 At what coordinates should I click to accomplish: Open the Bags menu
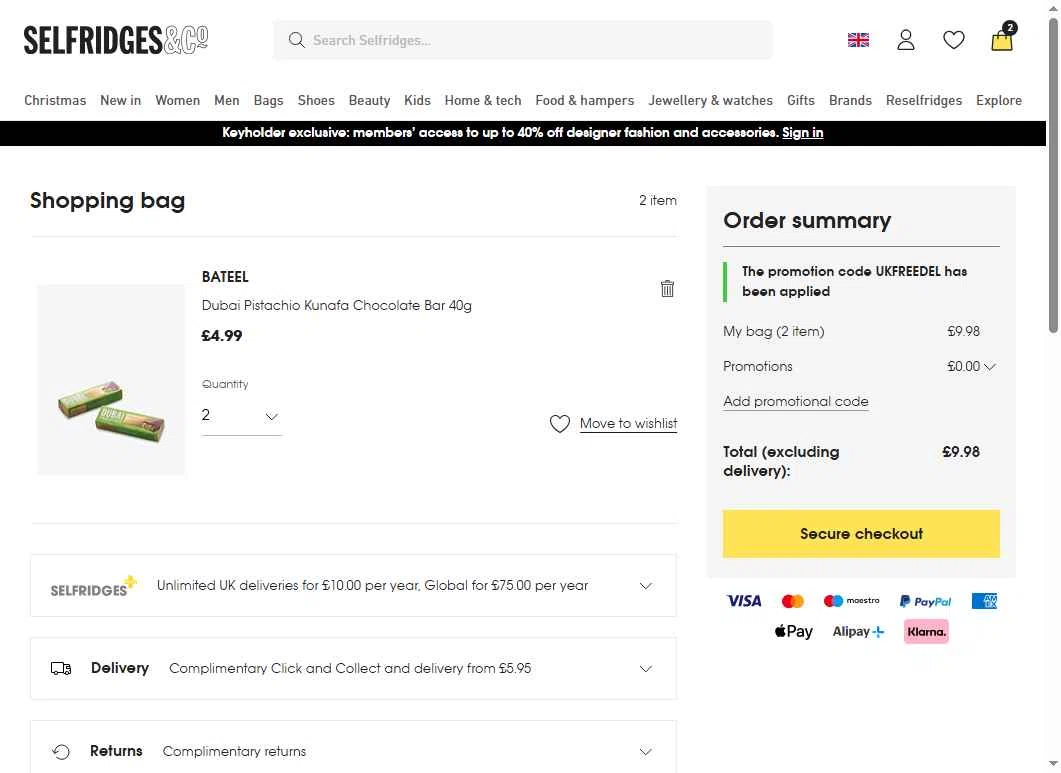click(269, 100)
